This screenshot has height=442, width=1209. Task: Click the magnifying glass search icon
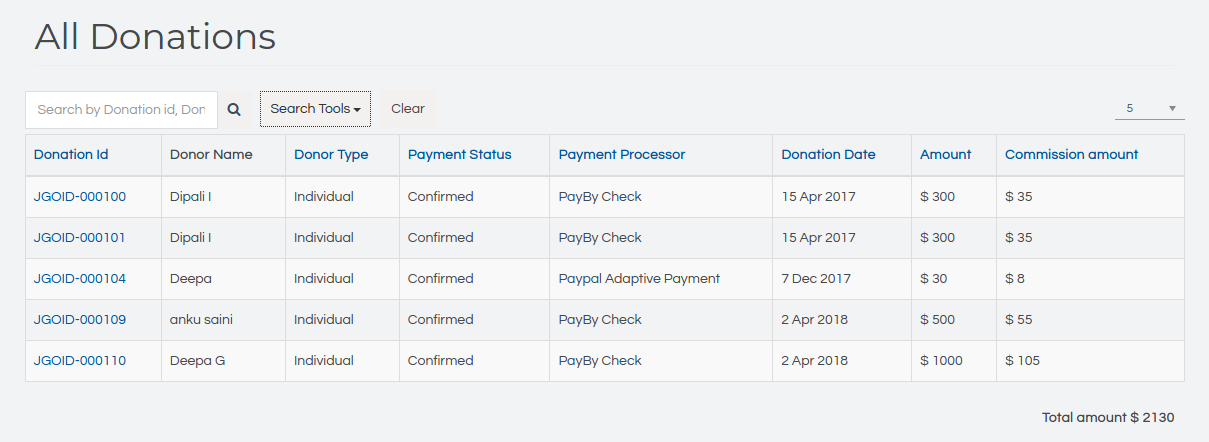pyautogui.click(x=234, y=110)
